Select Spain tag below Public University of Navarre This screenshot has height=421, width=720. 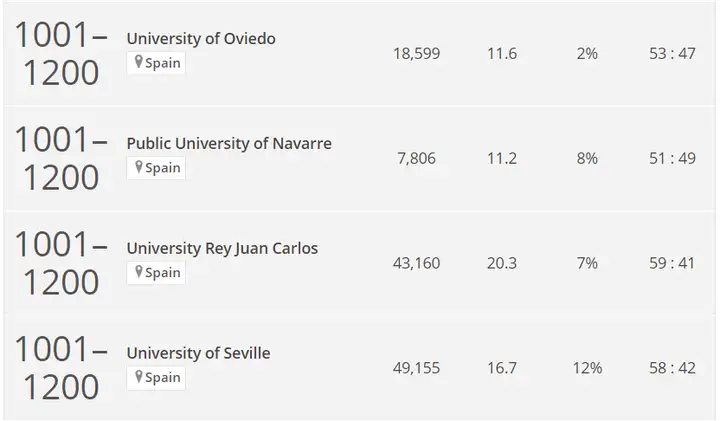click(156, 168)
